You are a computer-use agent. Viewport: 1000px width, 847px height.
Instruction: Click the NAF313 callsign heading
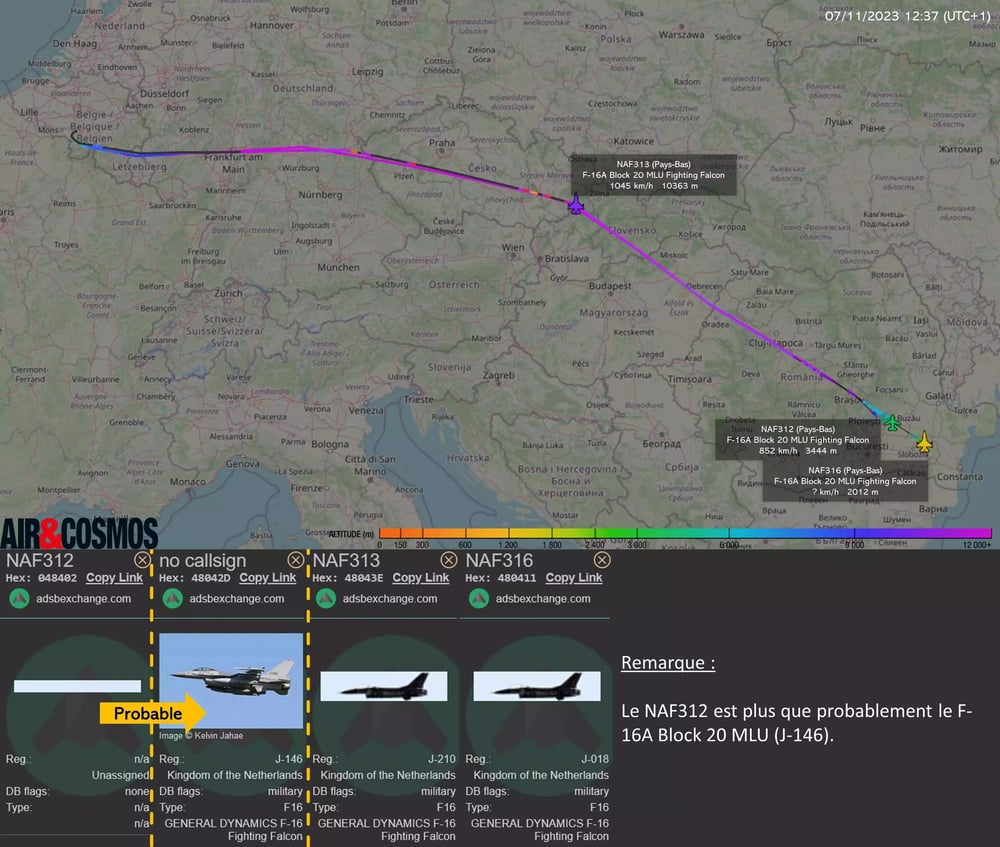[x=346, y=561]
